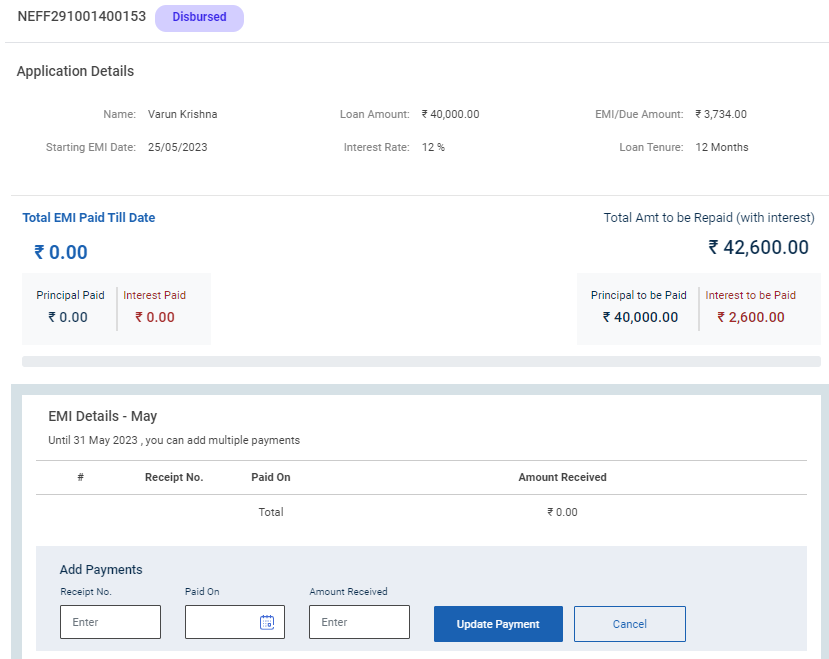
Task: Click the Receipt No. column header
Action: tap(174, 477)
